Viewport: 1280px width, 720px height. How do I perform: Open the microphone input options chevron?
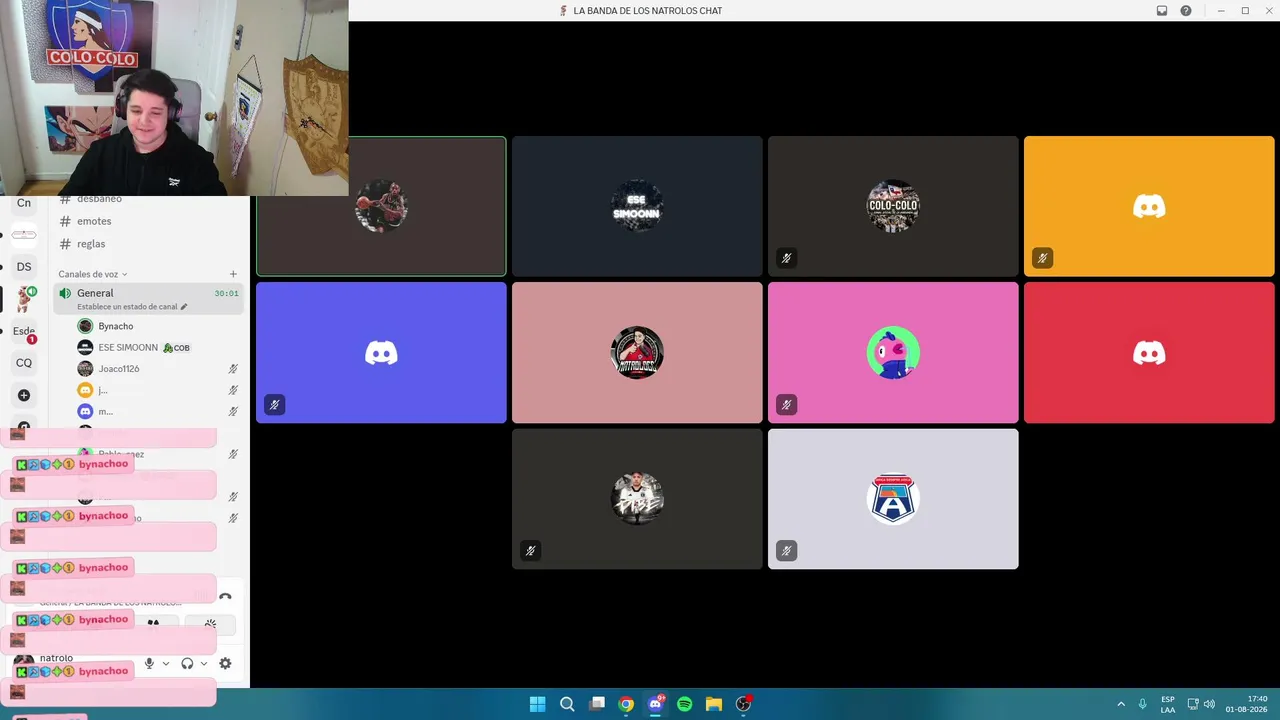166,663
